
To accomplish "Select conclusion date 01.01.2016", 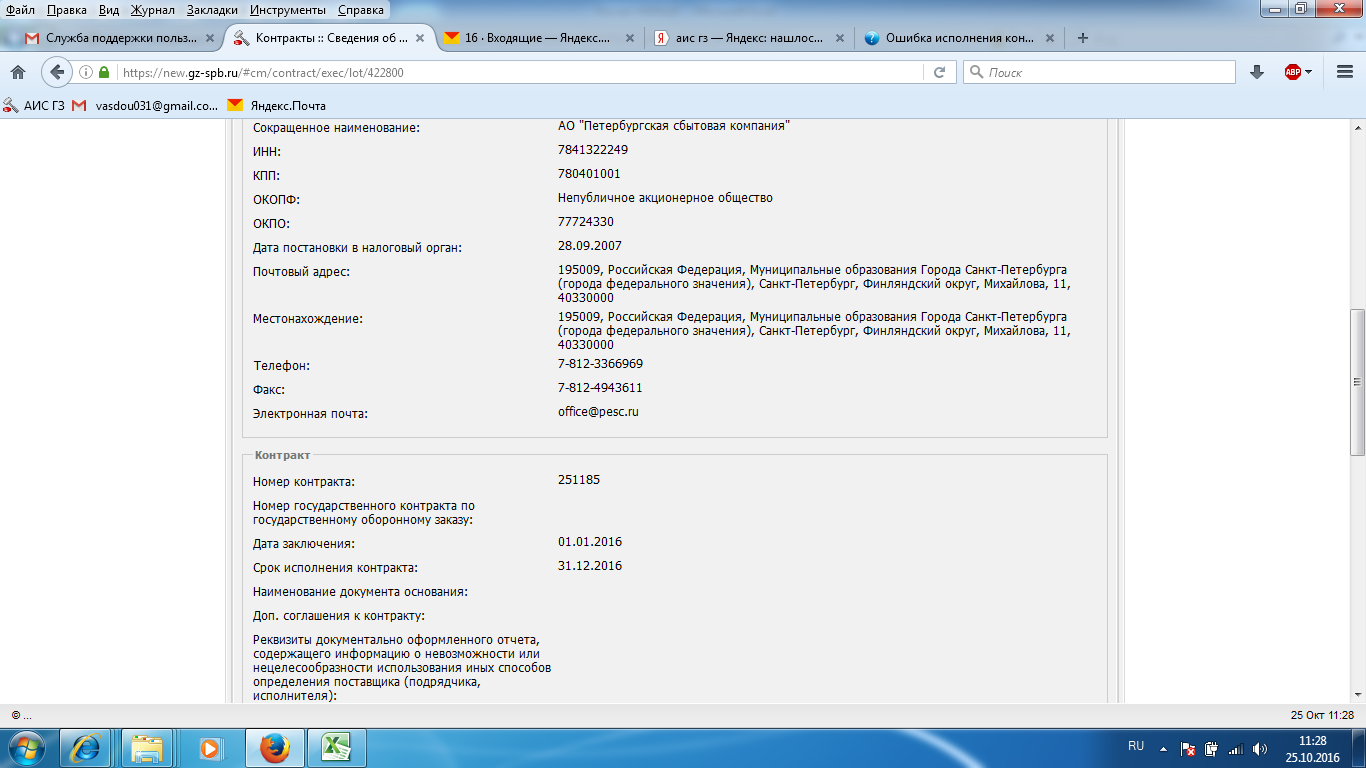I will pos(590,542).
